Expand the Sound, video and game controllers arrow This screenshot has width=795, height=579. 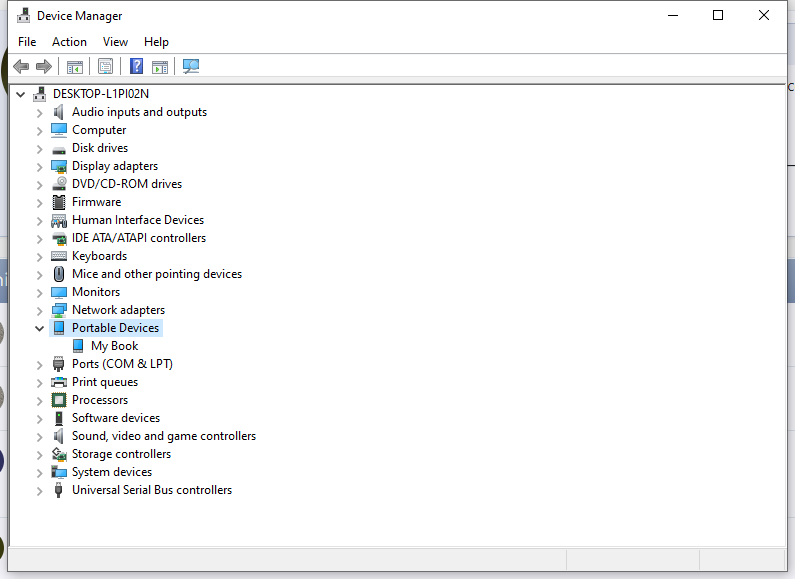click(40, 437)
